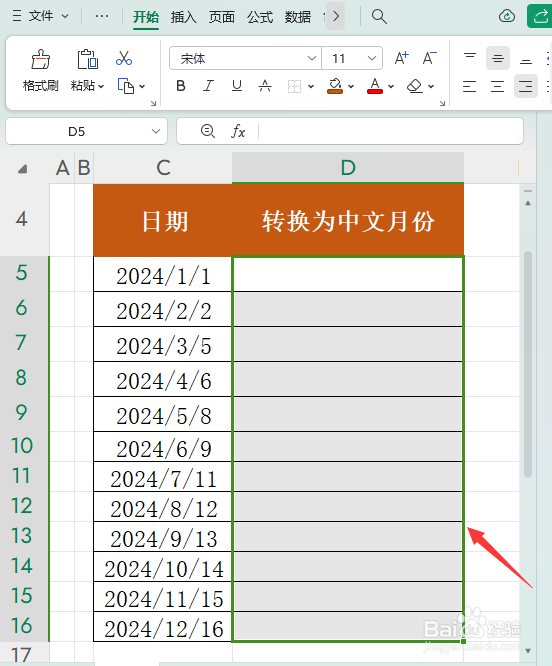Increase font size with A+ icon
Image resolution: width=552 pixels, height=666 pixels.
tap(401, 58)
